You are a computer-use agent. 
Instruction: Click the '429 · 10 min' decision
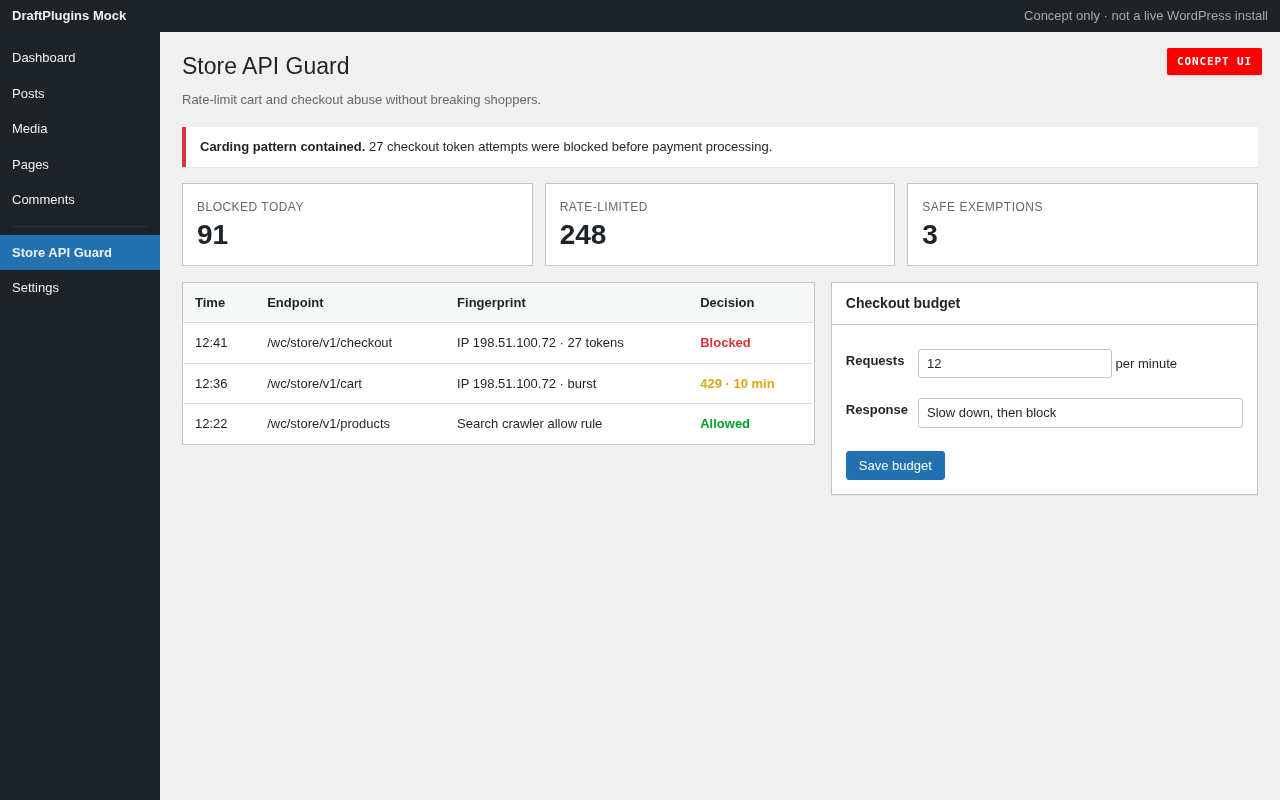(x=737, y=384)
